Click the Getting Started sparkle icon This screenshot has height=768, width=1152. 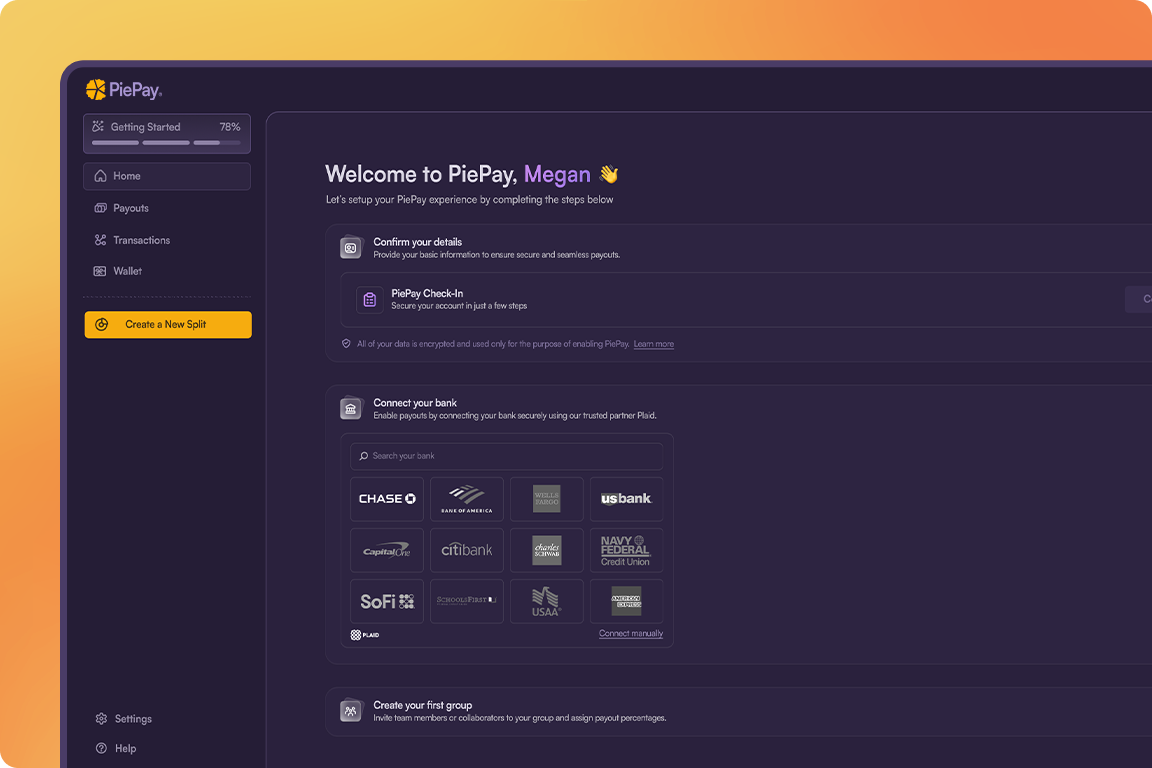coord(98,126)
